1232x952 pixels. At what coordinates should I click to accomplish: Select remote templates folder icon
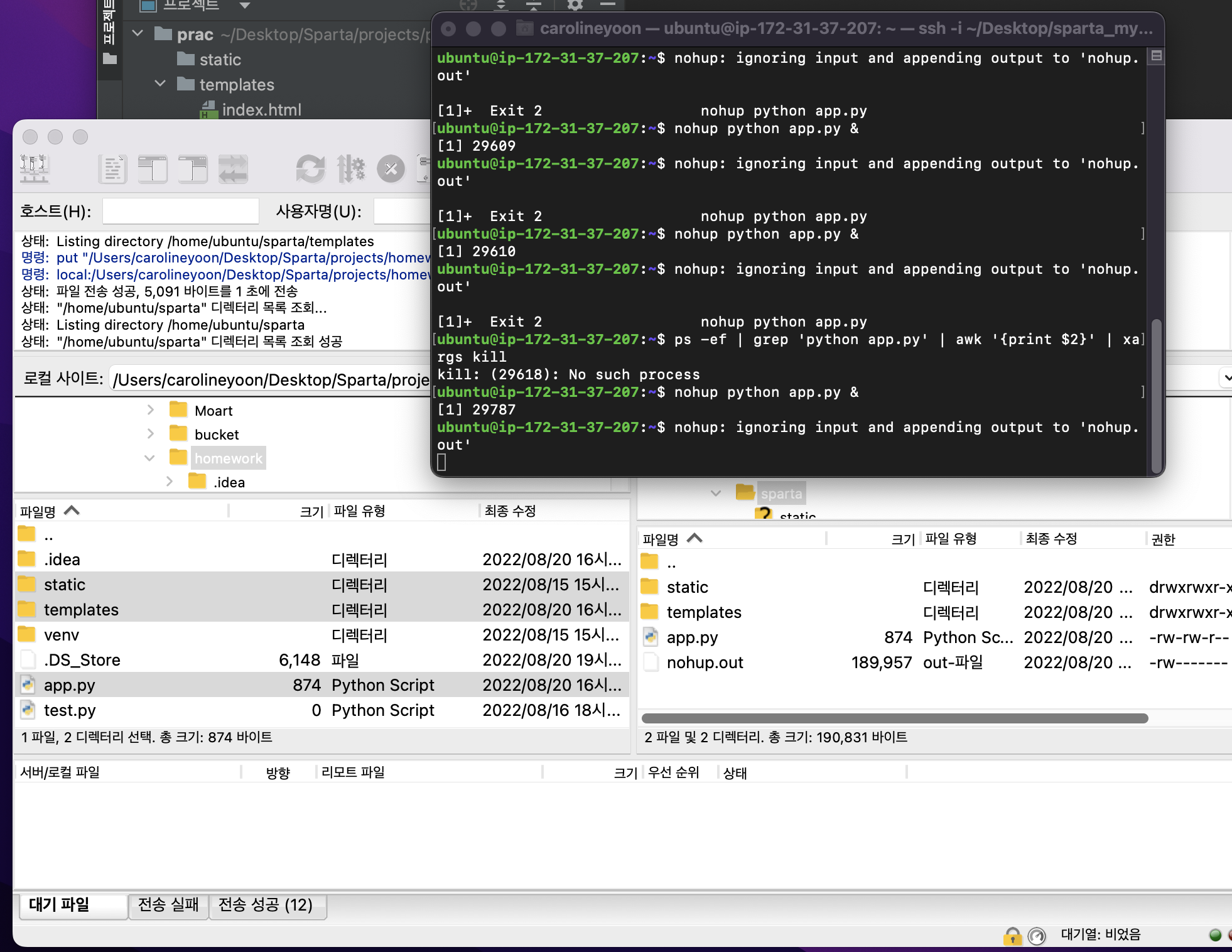pyautogui.click(x=650, y=612)
